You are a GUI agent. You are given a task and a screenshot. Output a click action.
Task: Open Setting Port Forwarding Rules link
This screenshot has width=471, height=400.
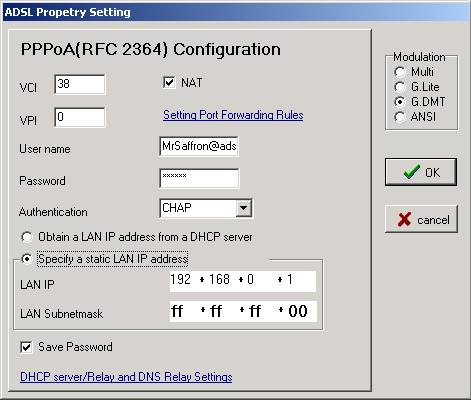(x=233, y=115)
